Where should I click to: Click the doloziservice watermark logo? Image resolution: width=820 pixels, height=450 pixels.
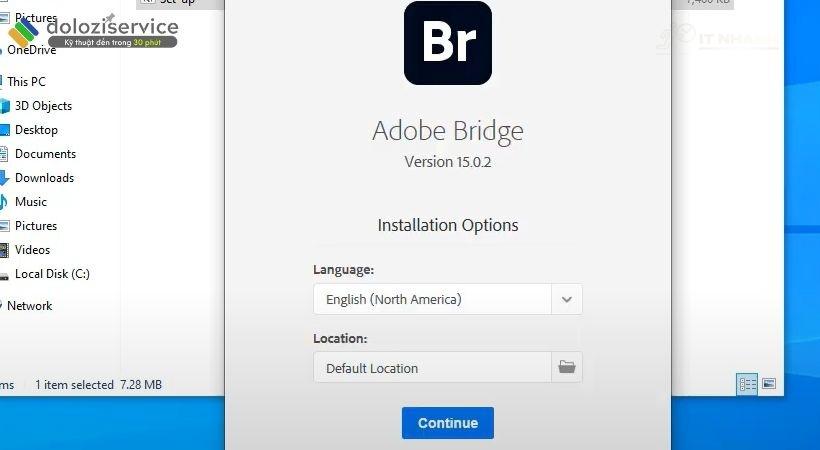(x=93, y=31)
